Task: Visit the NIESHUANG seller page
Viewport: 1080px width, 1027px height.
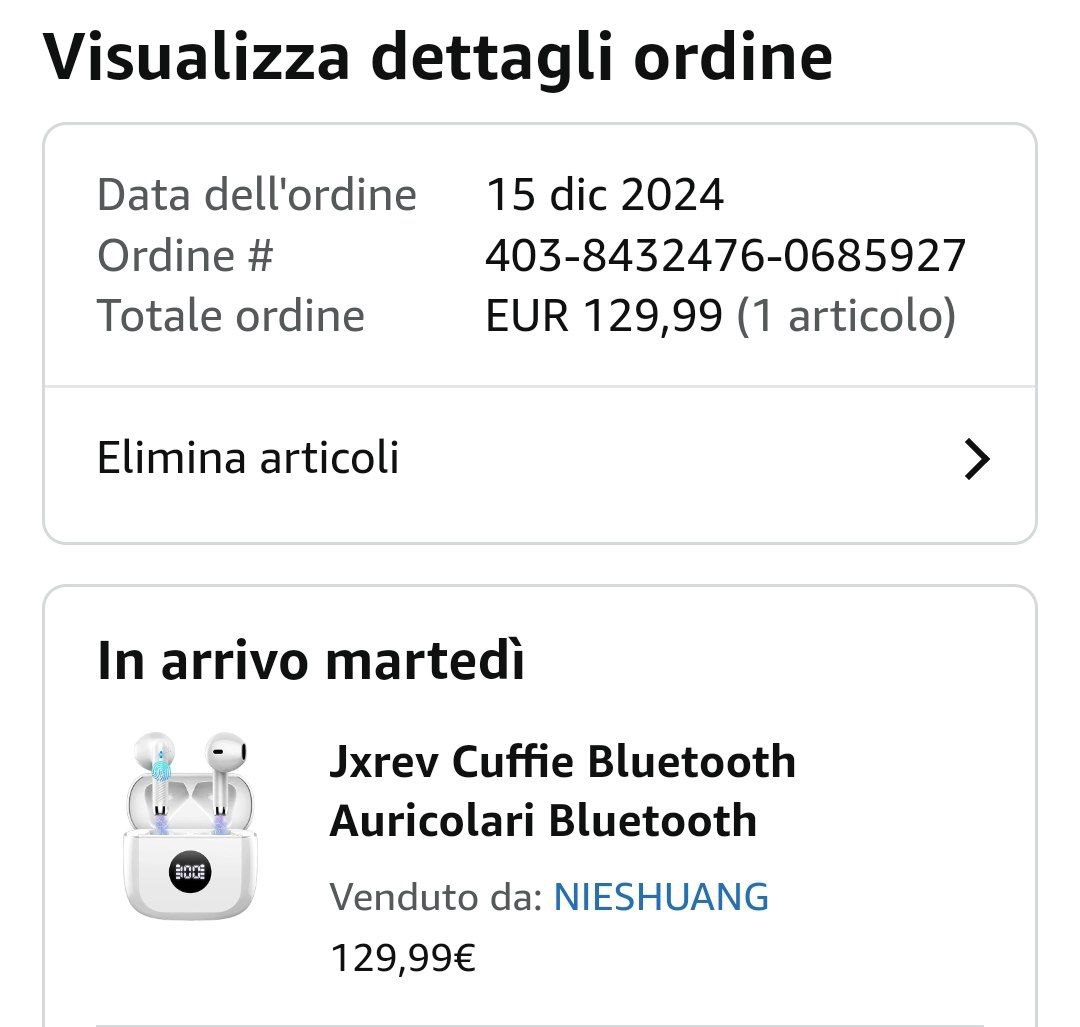Action: 661,897
